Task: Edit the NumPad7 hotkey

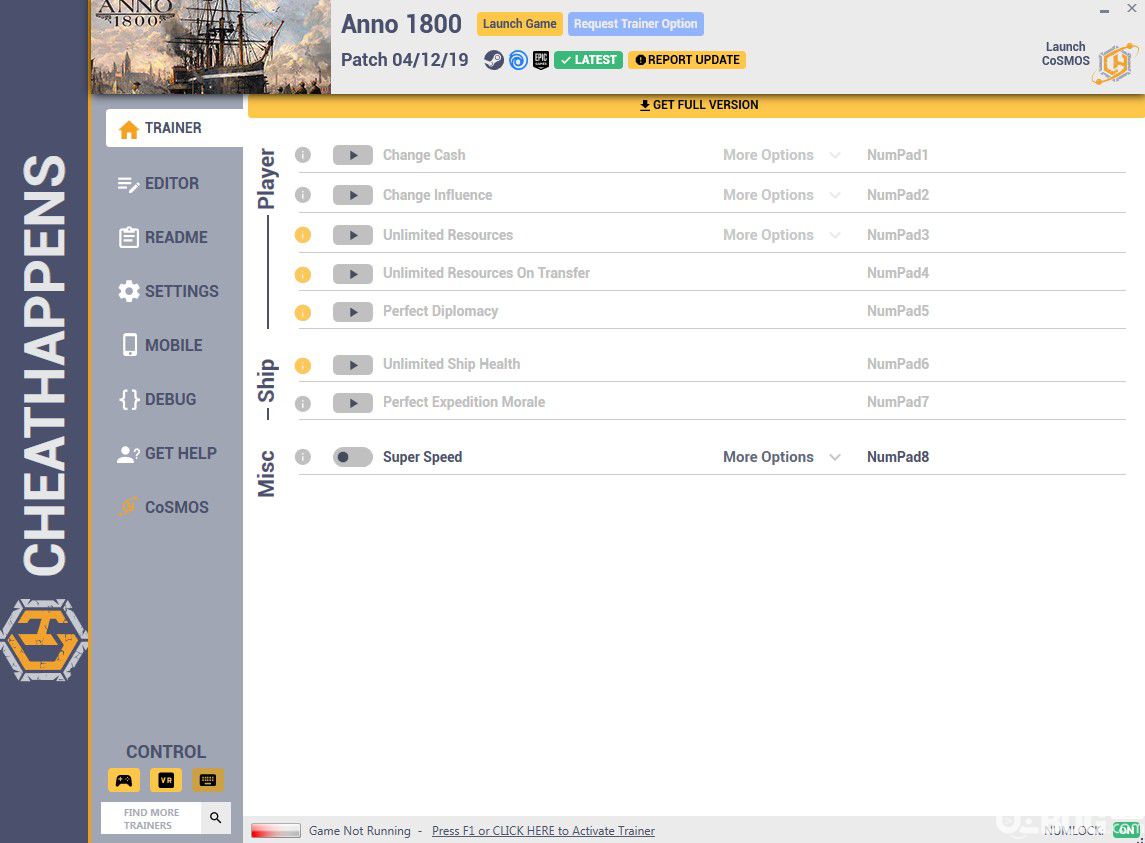Action: point(897,402)
